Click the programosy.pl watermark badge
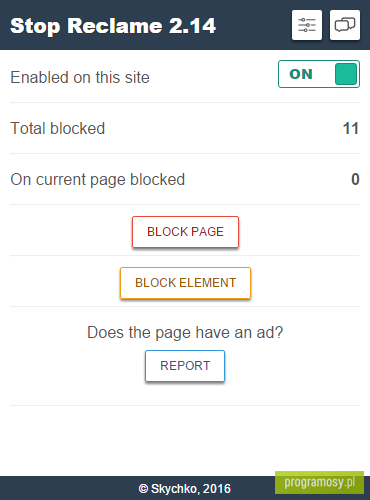 tap(319, 482)
